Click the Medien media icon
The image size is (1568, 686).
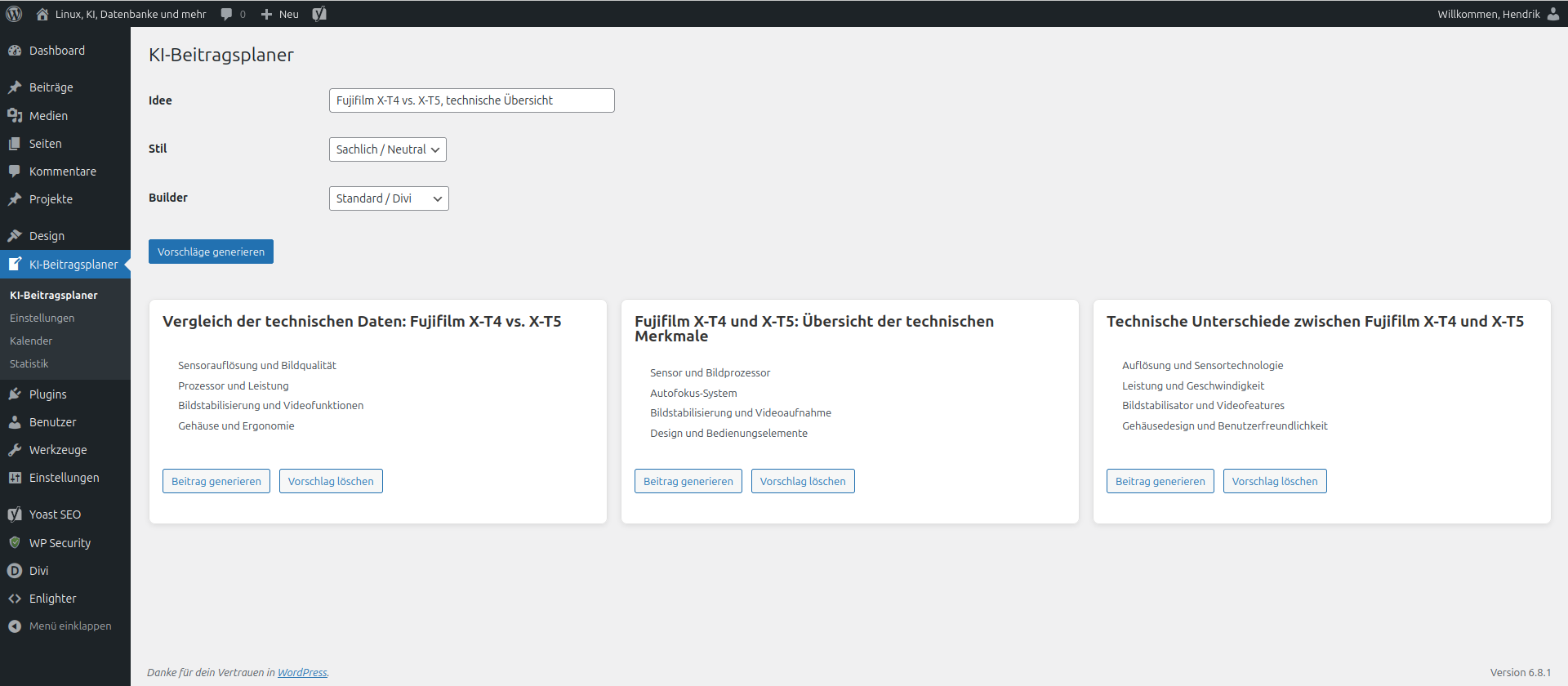tap(15, 116)
